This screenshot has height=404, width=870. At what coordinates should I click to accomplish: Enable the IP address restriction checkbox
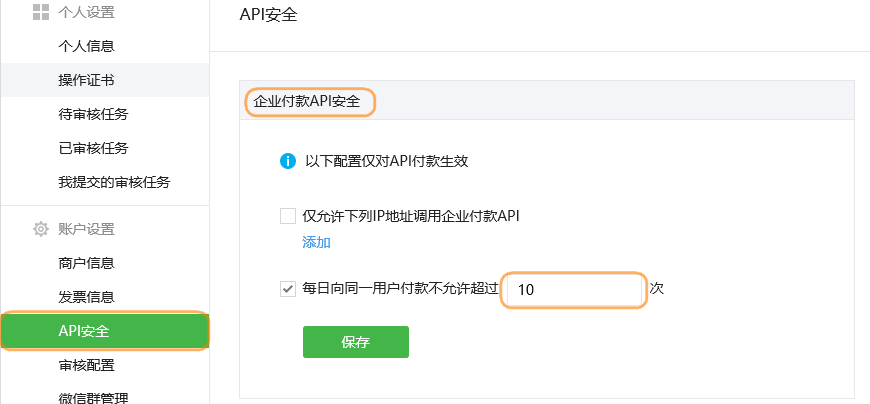288,216
